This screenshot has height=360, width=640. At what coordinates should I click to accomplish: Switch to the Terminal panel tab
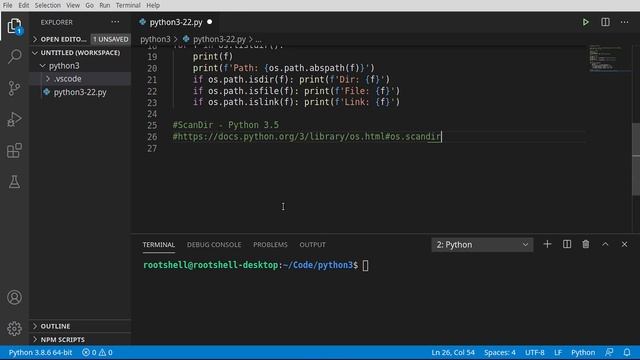pyautogui.click(x=159, y=244)
